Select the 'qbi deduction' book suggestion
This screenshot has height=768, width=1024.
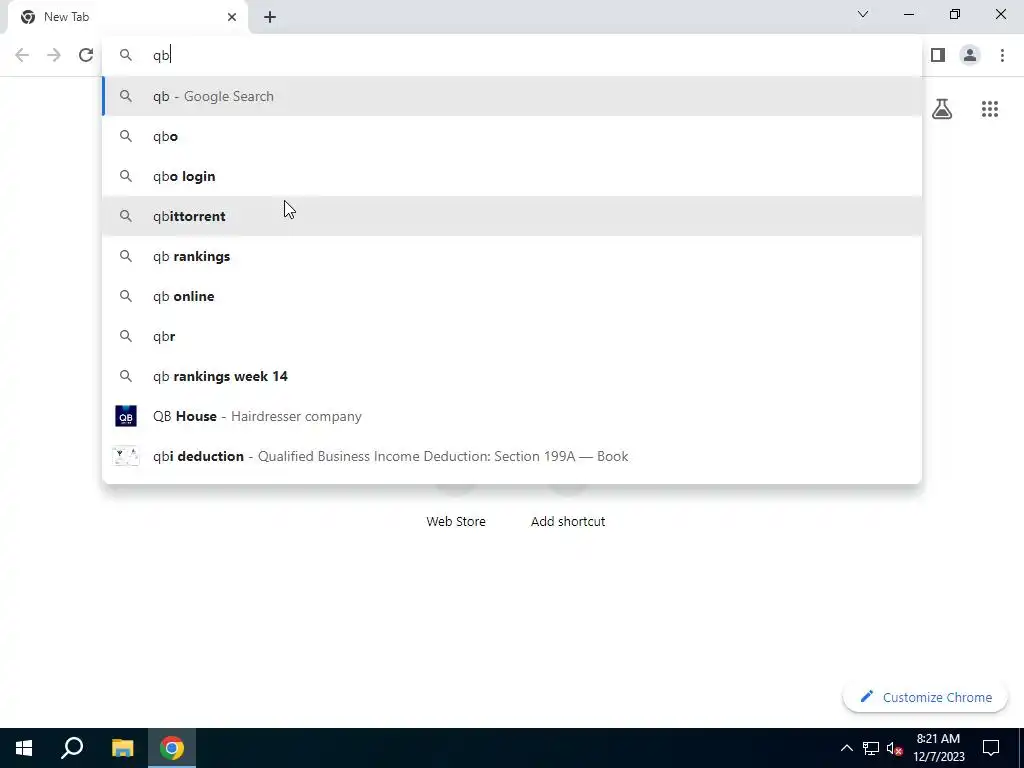[x=511, y=456]
